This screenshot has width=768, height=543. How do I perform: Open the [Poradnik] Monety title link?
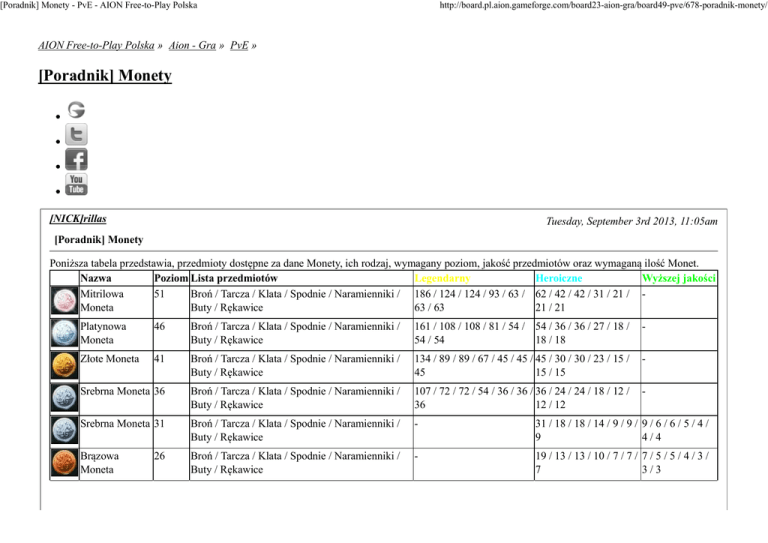(104, 76)
